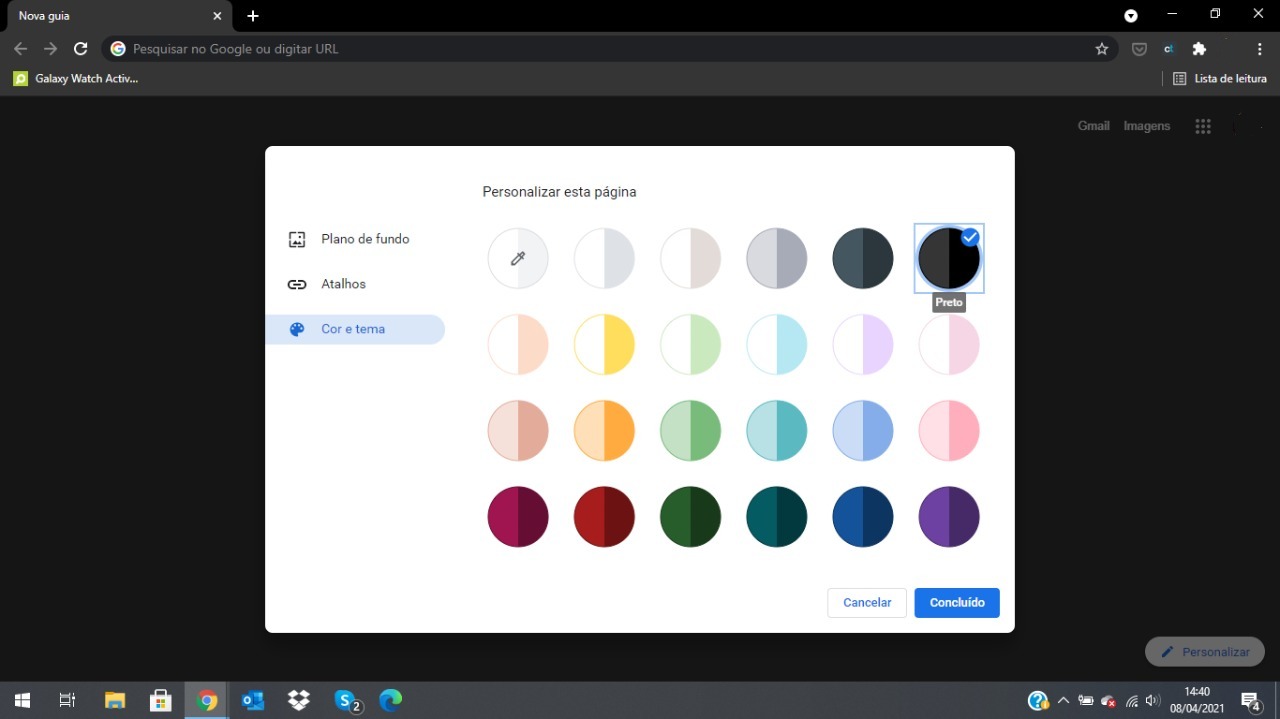Choose the medium green theme swatch
1280x719 pixels.
(x=690, y=430)
